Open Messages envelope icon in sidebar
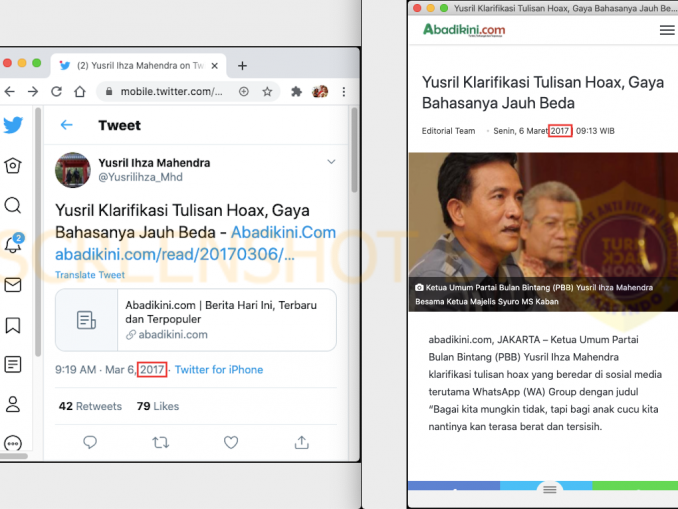Viewport: 678px width, 509px height. (13, 285)
